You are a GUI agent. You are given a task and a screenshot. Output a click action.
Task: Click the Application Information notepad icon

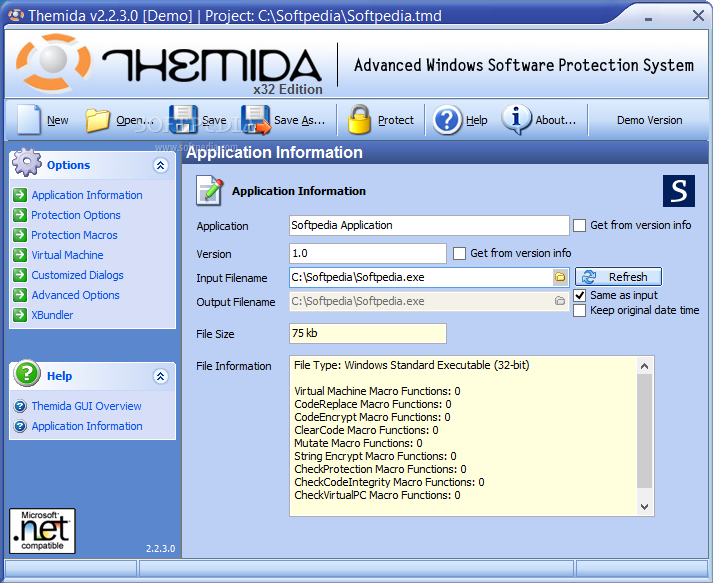(210, 191)
